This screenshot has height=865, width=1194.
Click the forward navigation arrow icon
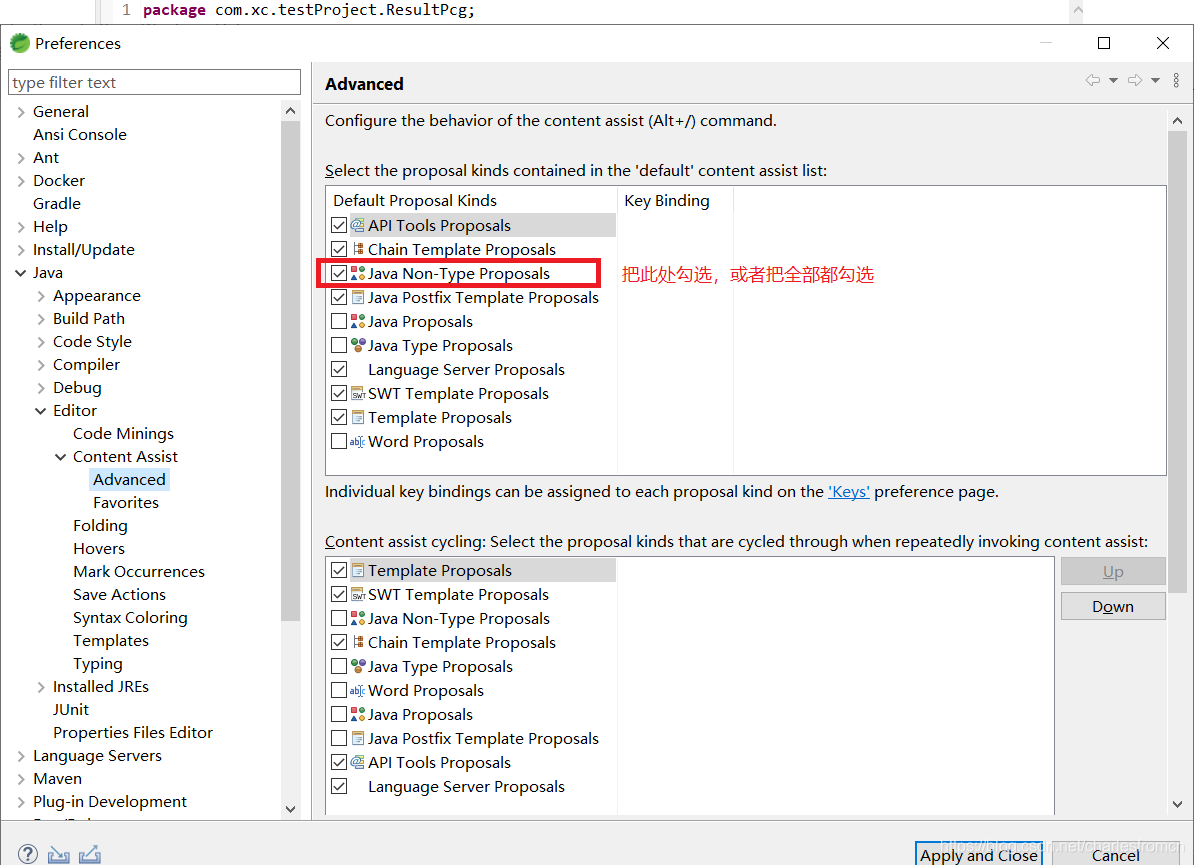(x=1135, y=80)
